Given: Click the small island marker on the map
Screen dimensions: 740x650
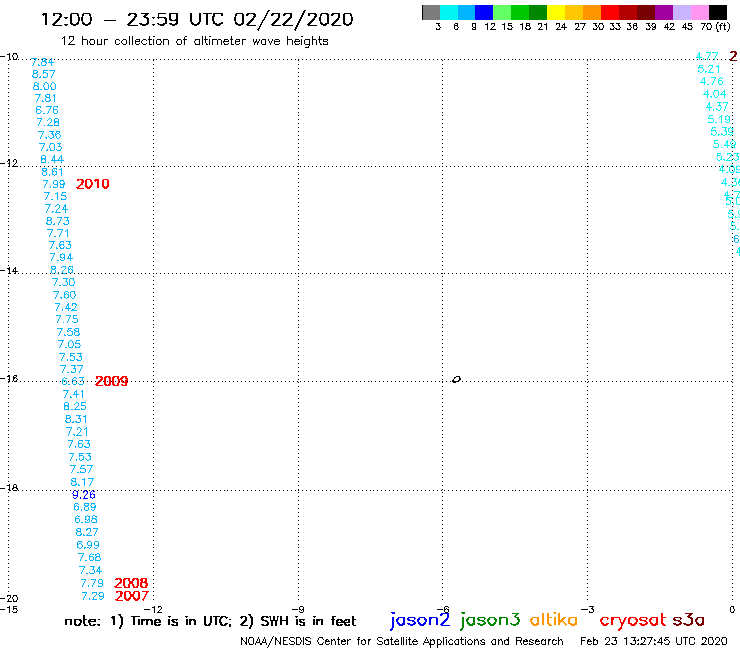Looking at the screenshot, I should 456,379.
